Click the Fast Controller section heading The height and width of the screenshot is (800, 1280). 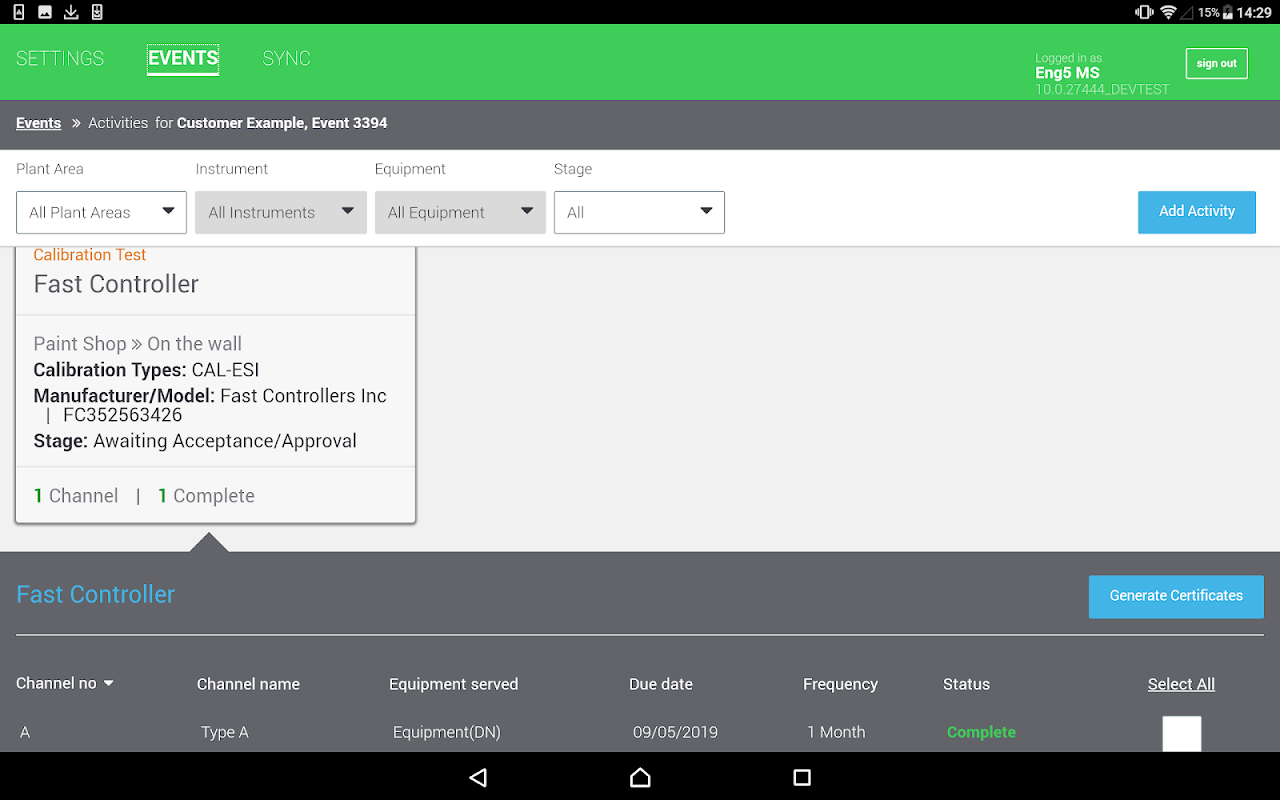96,594
